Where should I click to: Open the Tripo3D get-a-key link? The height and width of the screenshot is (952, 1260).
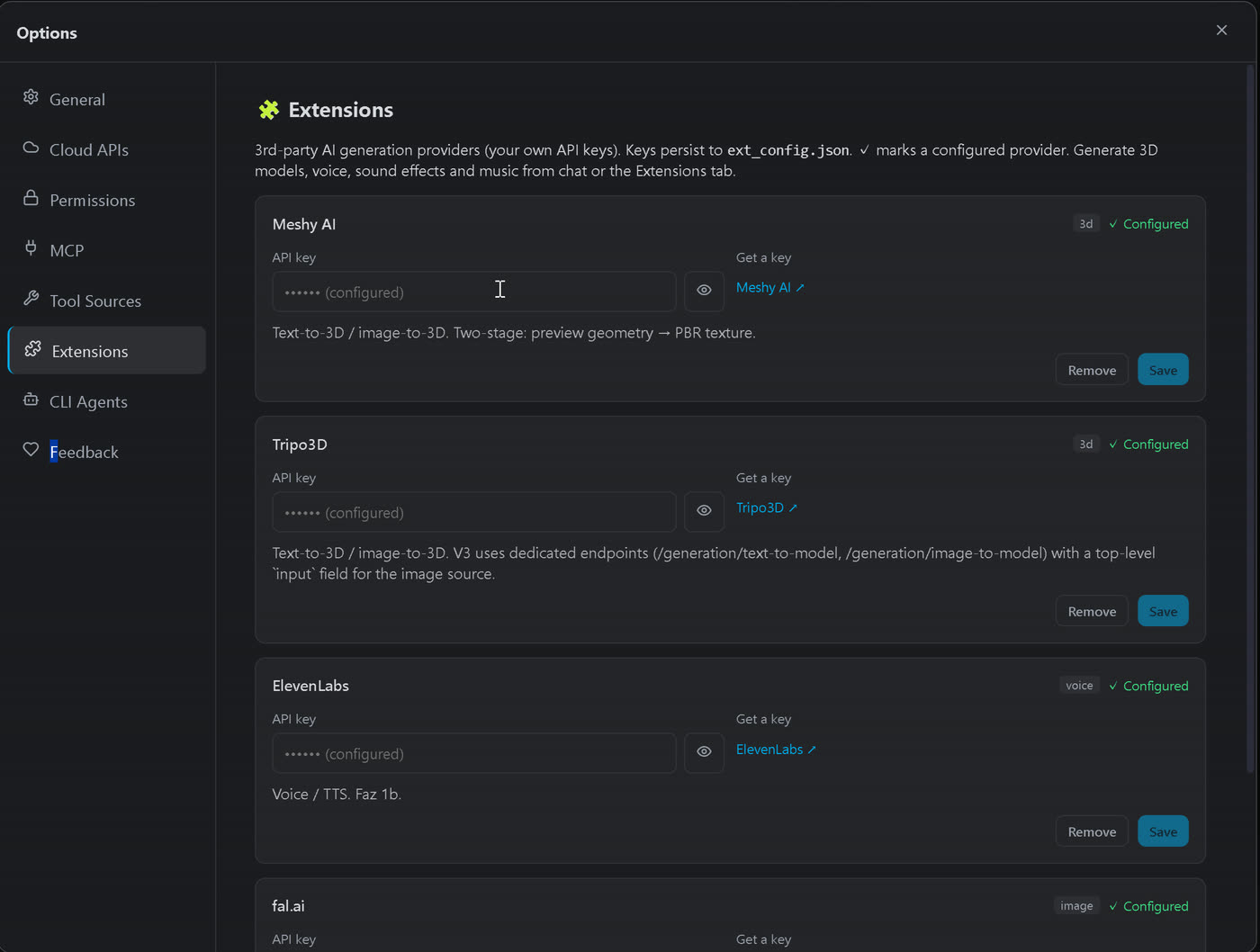coord(767,507)
